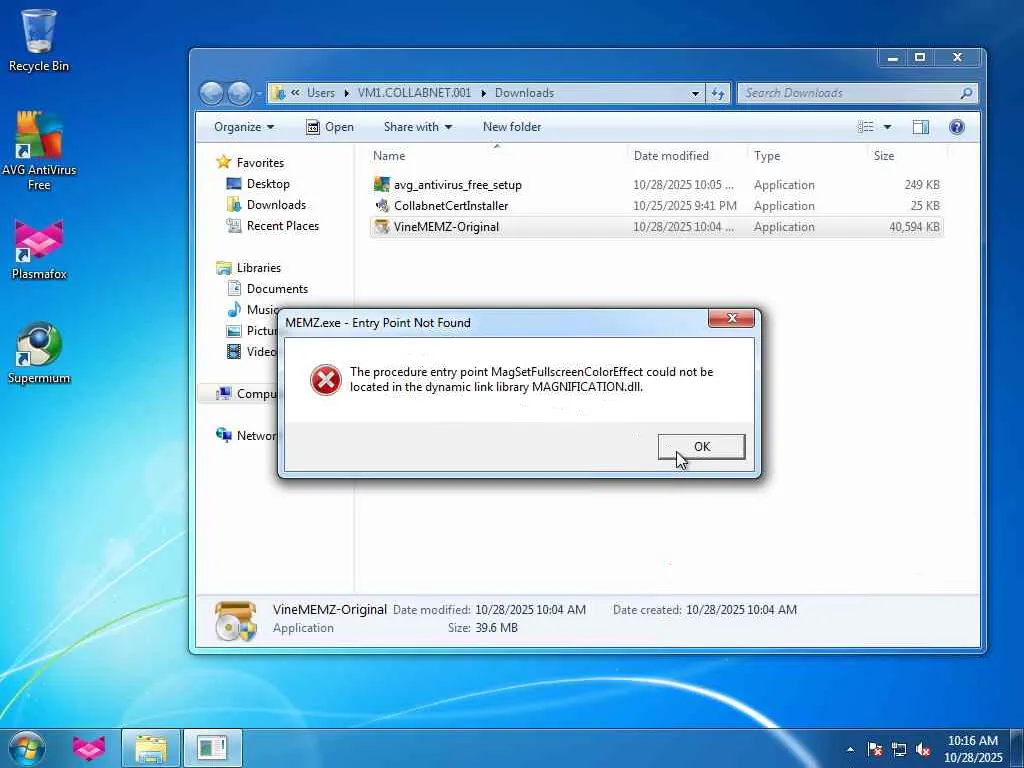Expand arrow after Users breadcrumb

click(x=347, y=93)
